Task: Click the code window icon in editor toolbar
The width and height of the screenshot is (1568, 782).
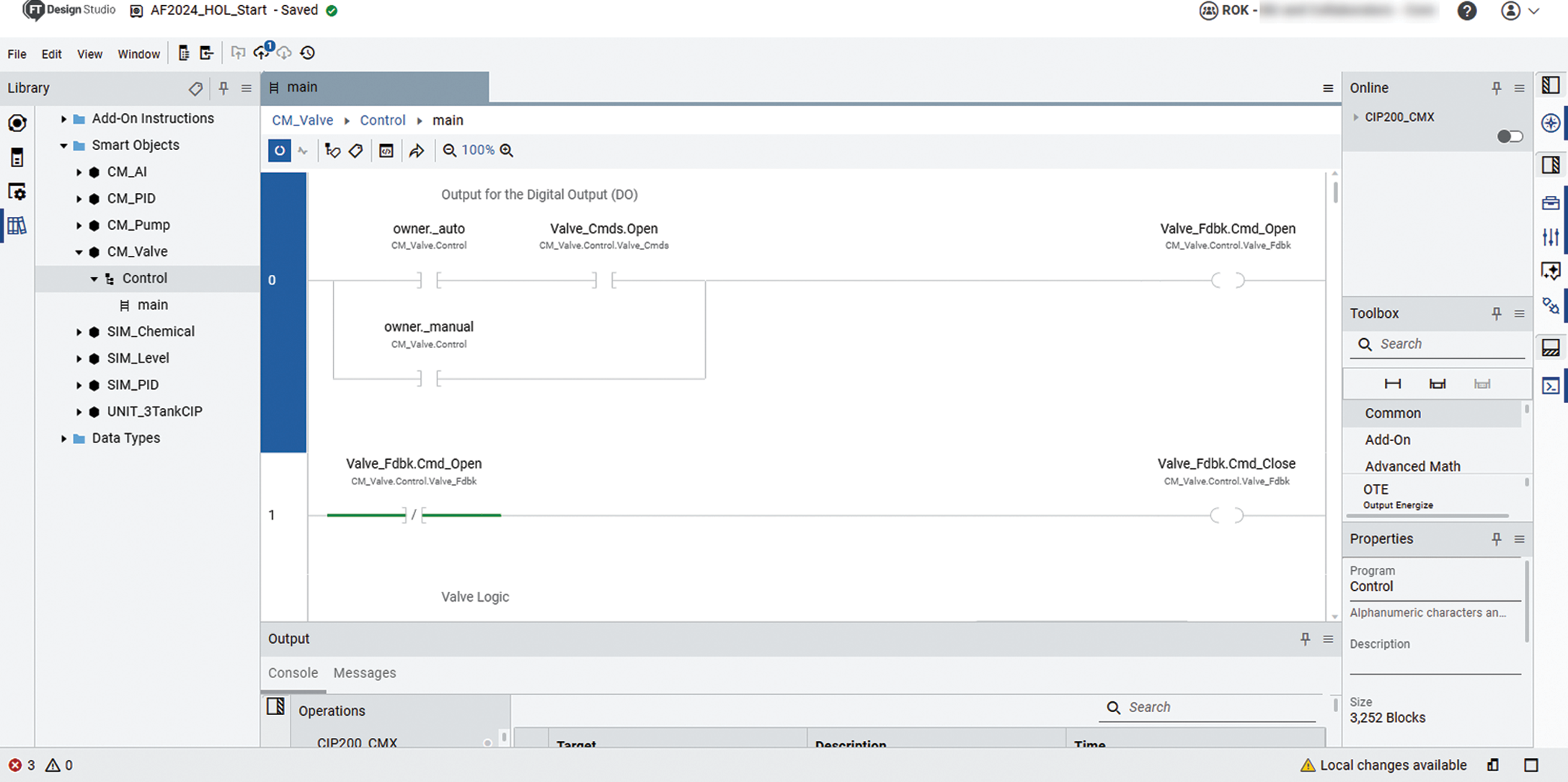Action: pos(386,151)
